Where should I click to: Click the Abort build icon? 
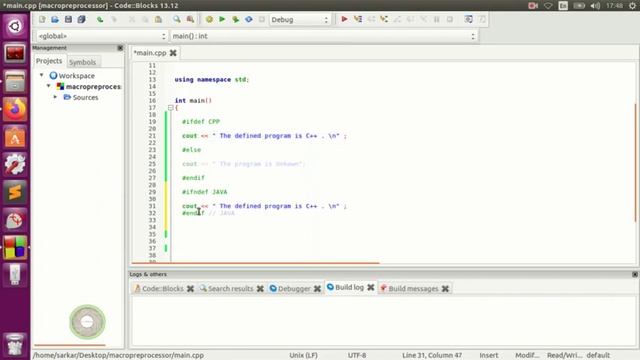click(x=262, y=19)
